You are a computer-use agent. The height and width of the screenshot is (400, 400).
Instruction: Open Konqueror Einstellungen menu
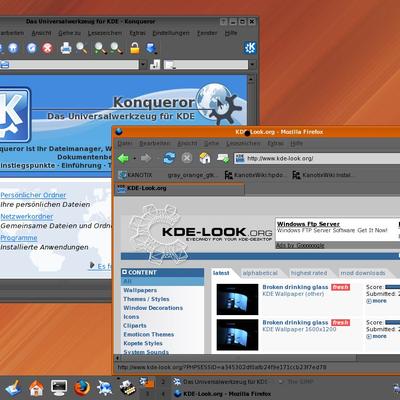coord(171,33)
